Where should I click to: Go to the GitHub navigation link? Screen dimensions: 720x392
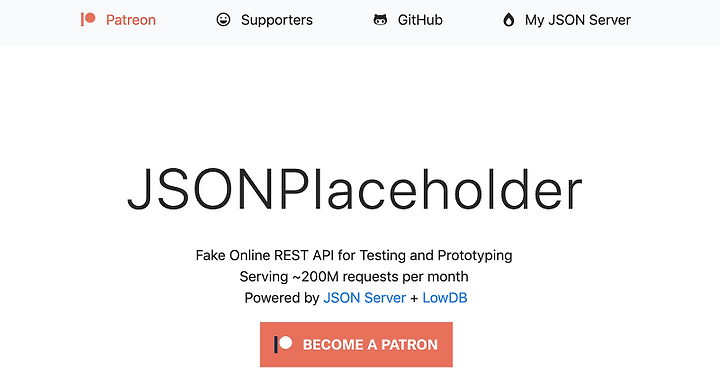point(420,20)
